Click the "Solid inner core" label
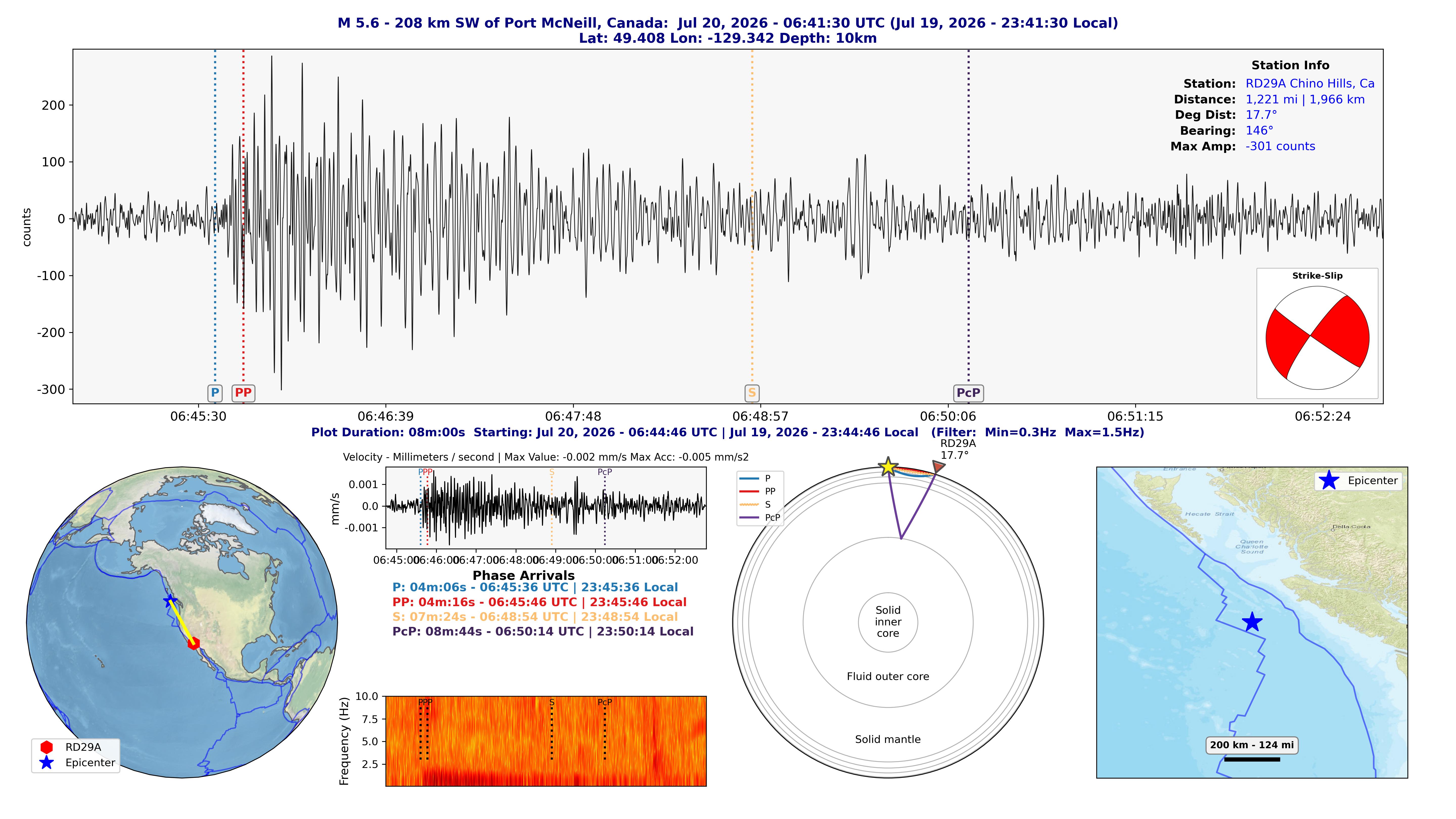The image size is (1456, 819). pos(888,622)
